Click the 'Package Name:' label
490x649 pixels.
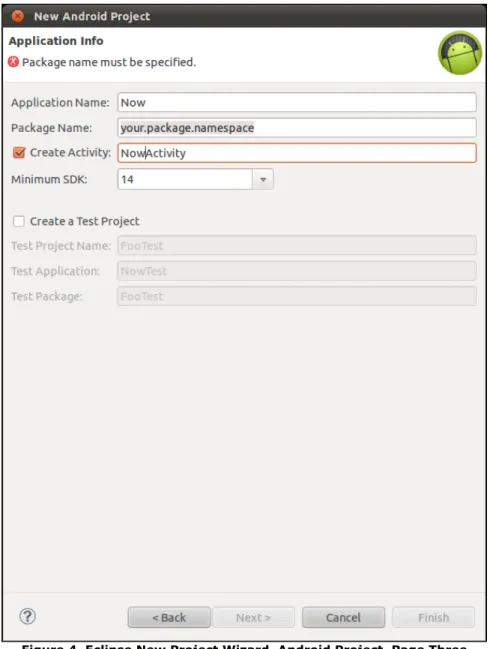(51, 128)
